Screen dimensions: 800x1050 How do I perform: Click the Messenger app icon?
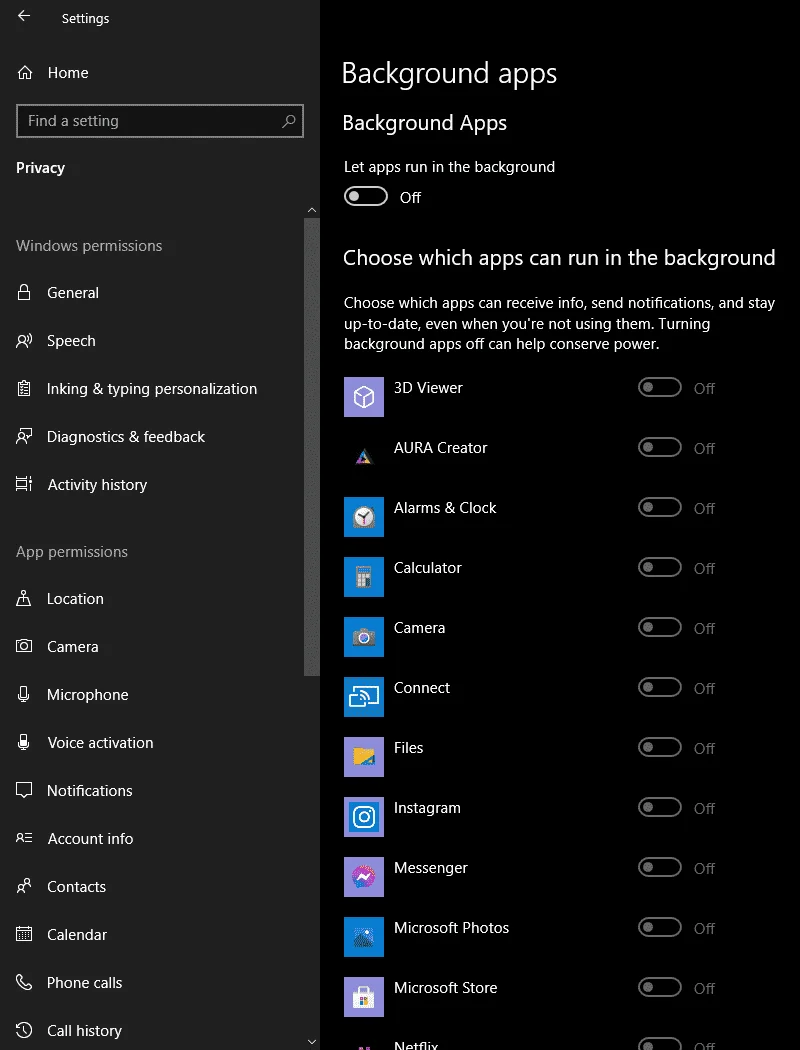click(x=364, y=877)
